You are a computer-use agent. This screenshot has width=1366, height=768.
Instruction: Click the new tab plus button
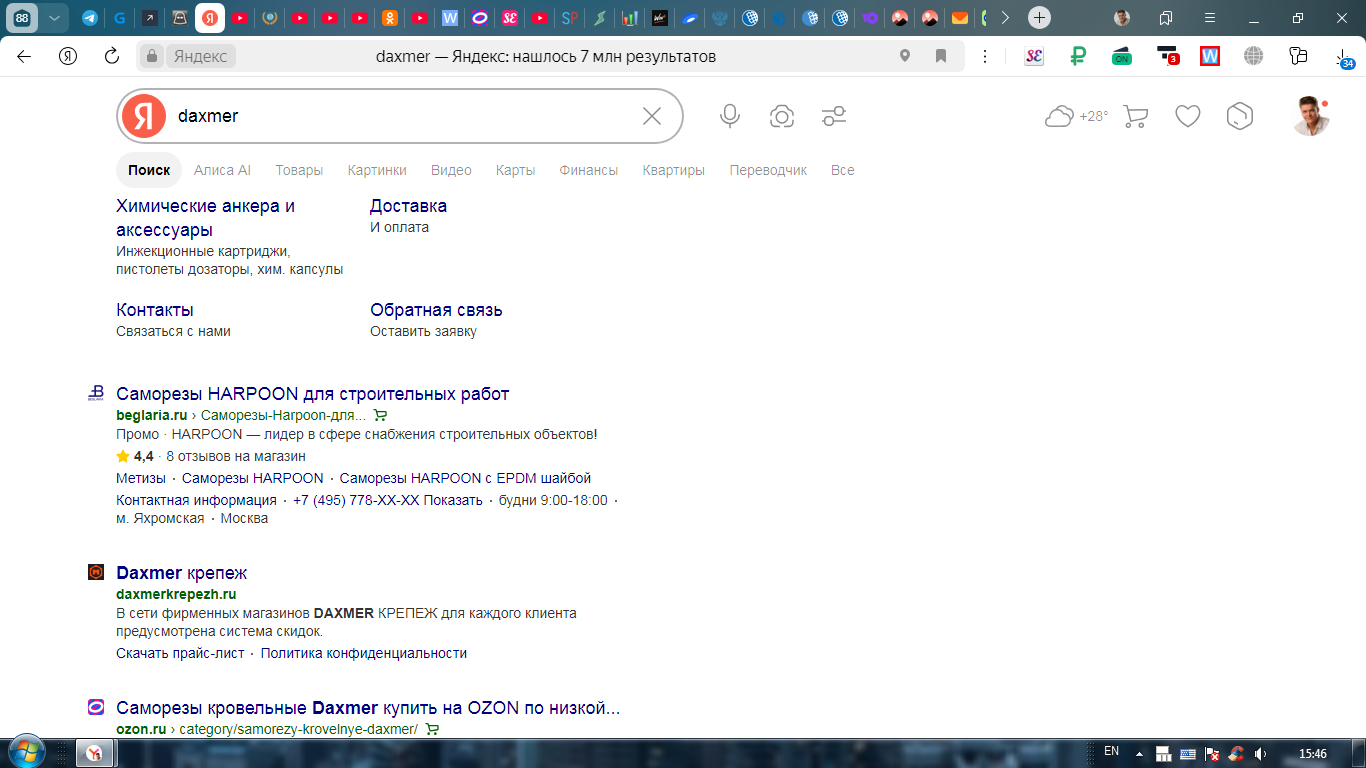(1040, 18)
